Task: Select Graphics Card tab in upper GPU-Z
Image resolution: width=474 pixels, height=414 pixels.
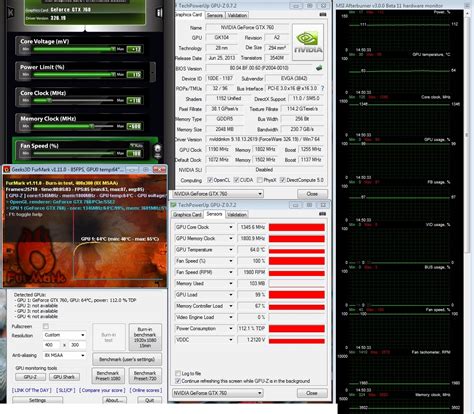Action: (188, 15)
